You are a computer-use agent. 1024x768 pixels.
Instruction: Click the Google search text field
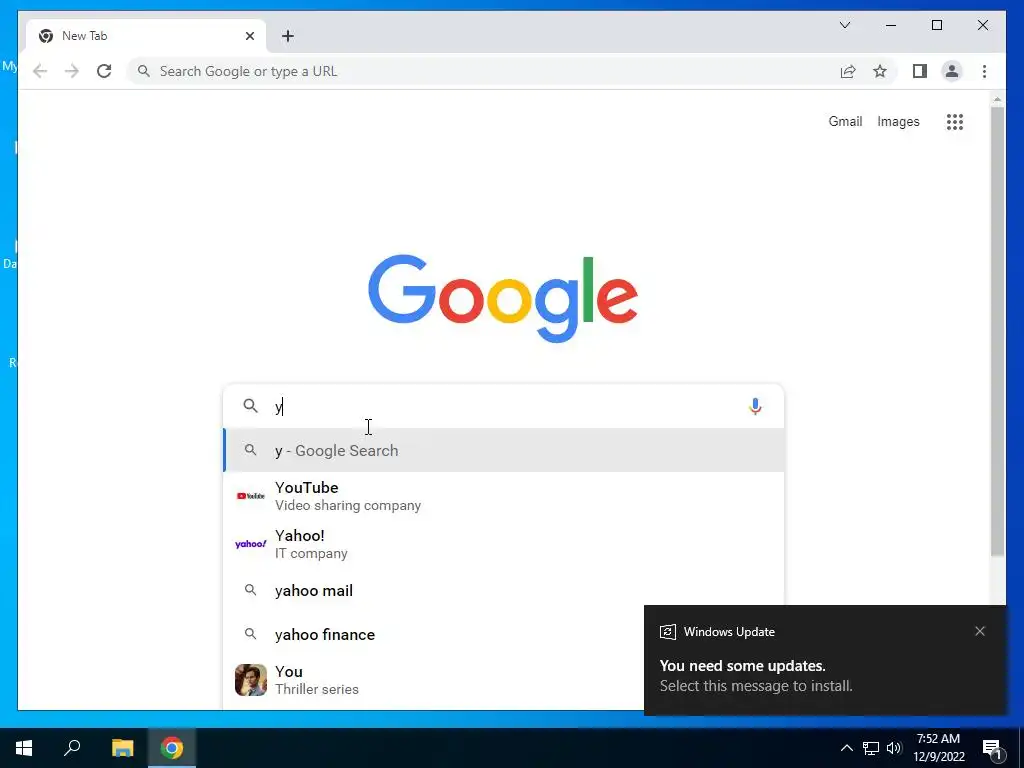coord(503,406)
